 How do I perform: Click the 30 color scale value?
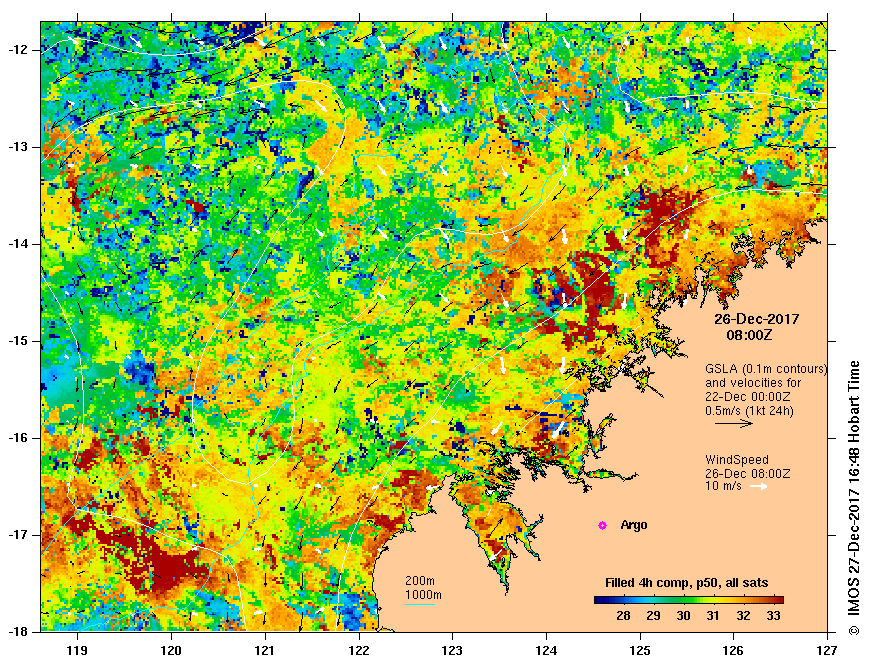[683, 615]
